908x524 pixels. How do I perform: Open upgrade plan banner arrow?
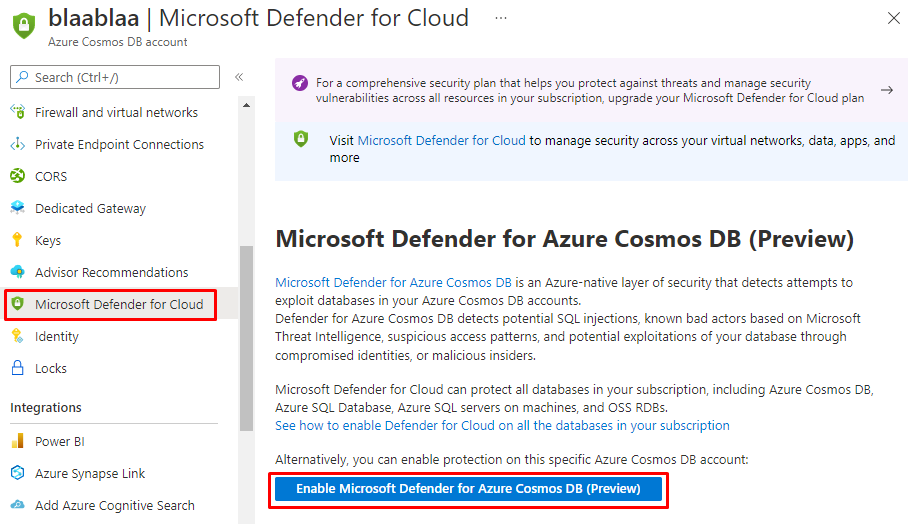click(x=886, y=90)
